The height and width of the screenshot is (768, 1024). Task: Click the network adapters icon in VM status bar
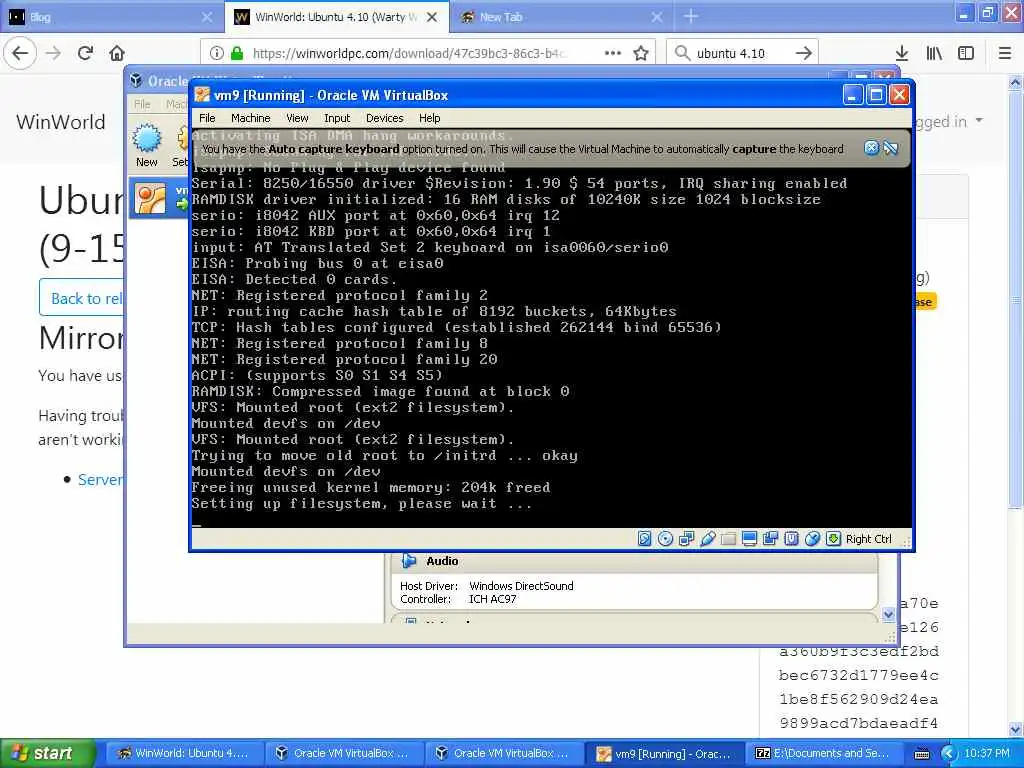pos(686,539)
